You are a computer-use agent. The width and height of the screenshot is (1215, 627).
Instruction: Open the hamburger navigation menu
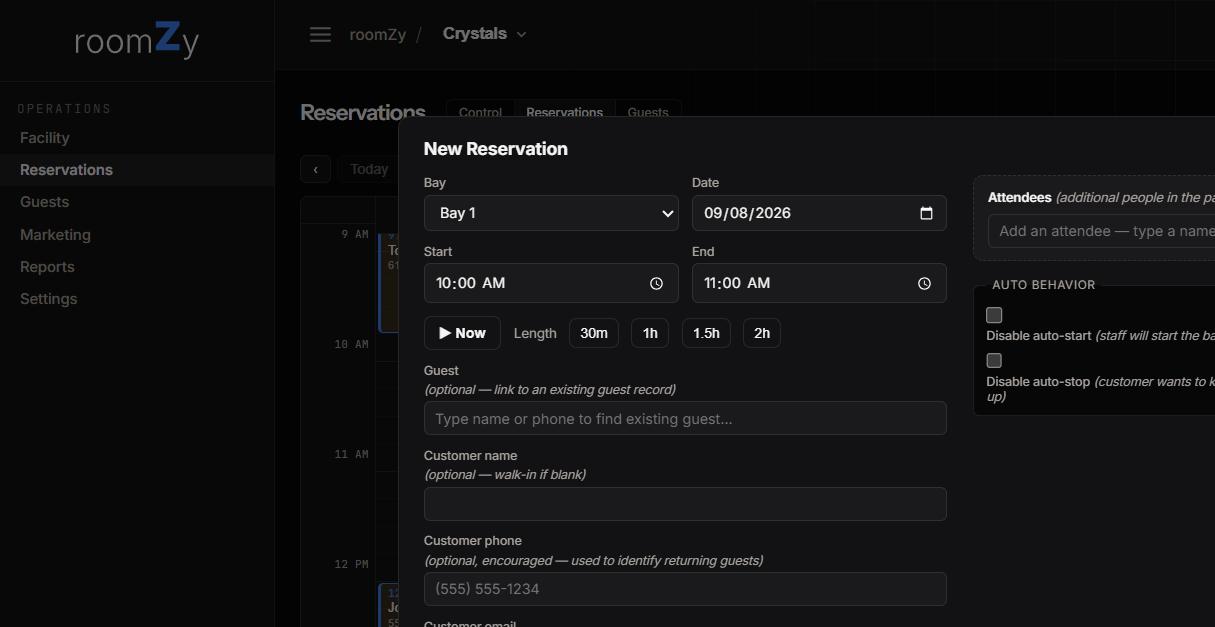(320, 34)
